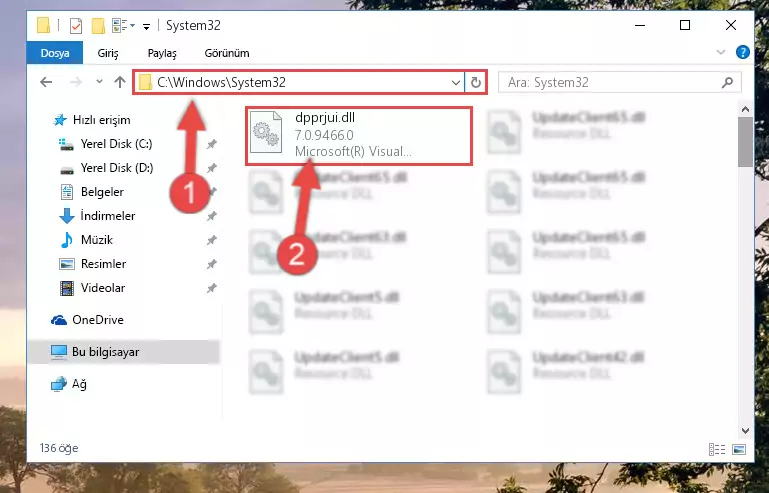This screenshot has height=493, width=769.
Task: Click pin icon next to Yerel Disk (C:)
Action: pos(211,144)
